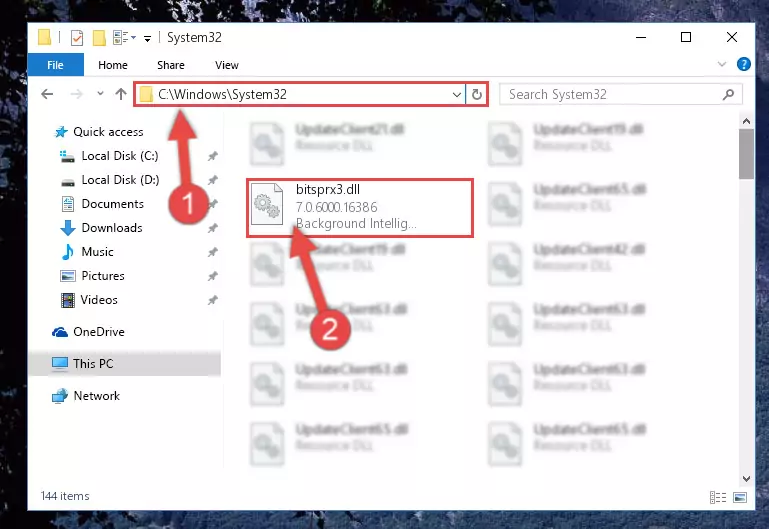
Task: Switch to the Home ribbon tab
Action: coord(113,65)
